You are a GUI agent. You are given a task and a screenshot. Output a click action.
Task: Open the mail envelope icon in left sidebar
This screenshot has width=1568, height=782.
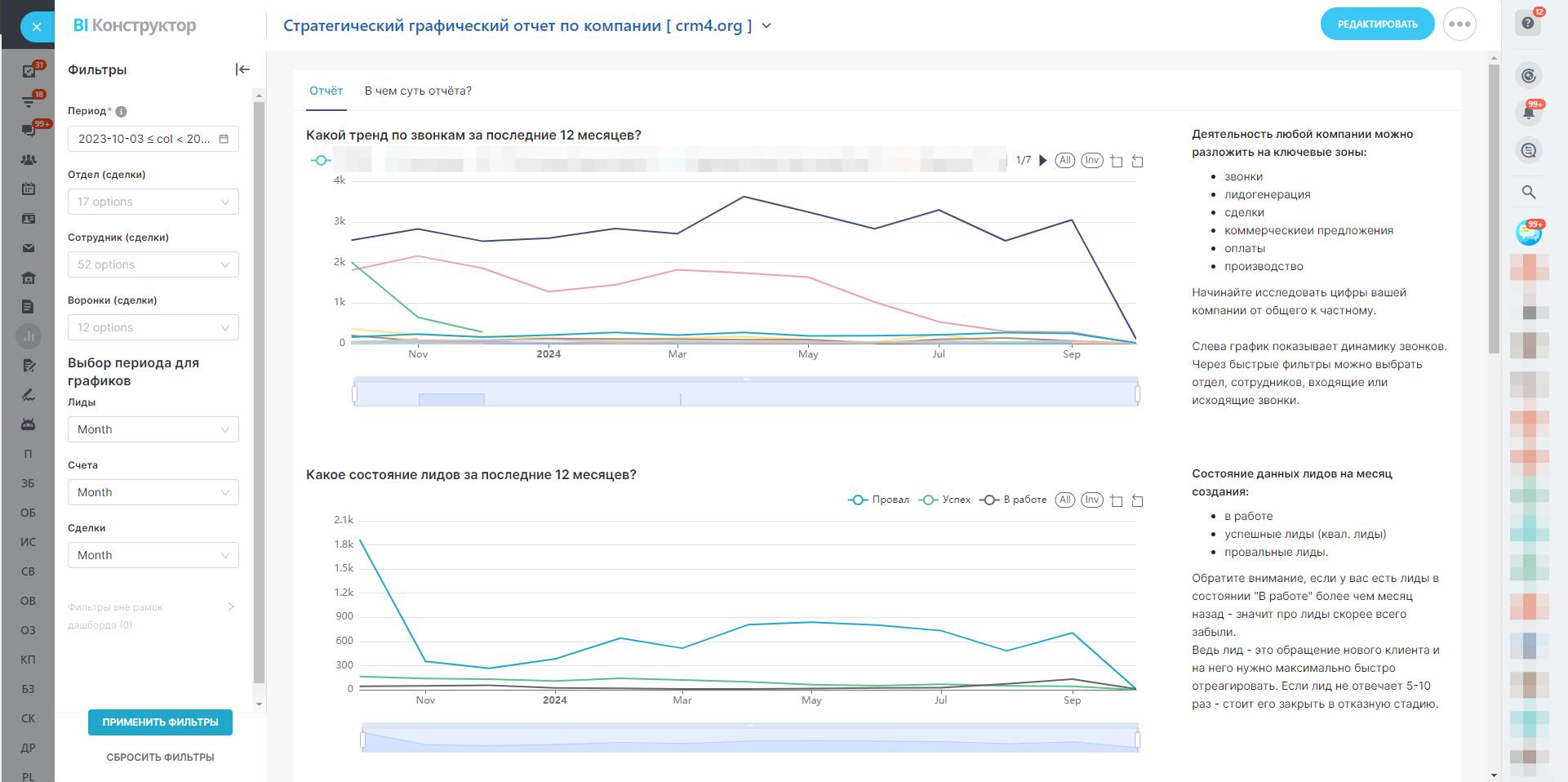(x=29, y=248)
